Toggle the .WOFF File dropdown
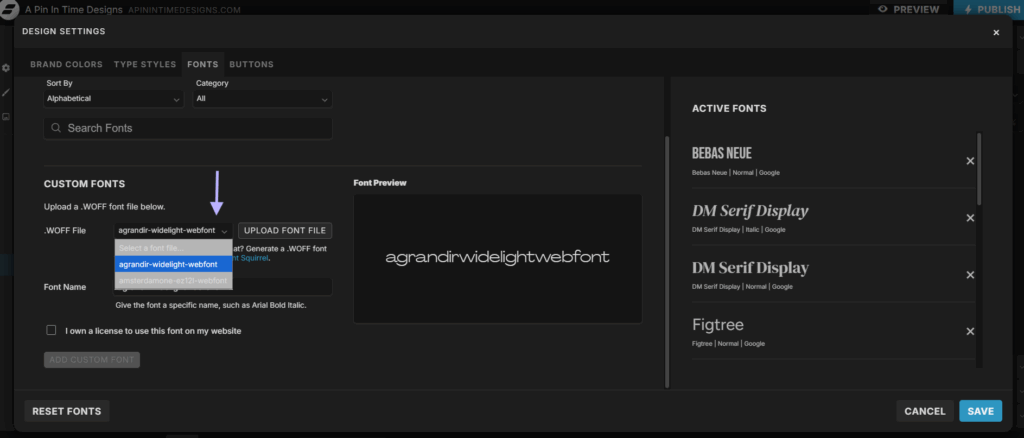 (x=173, y=230)
